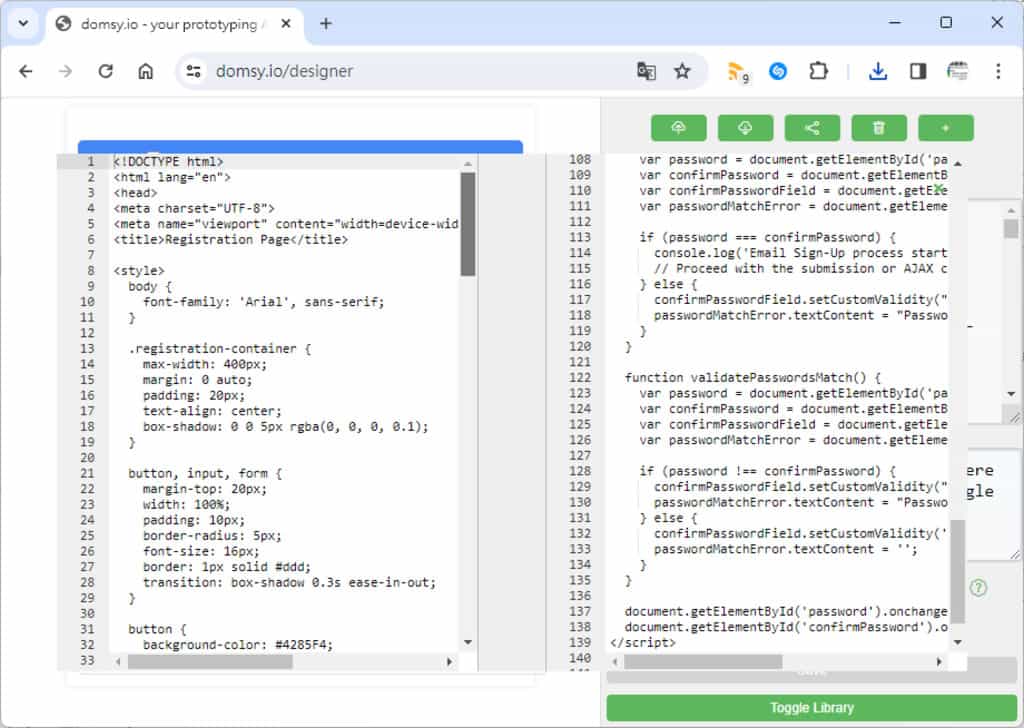Image resolution: width=1024 pixels, height=728 pixels.
Task: Open the tab search dropdown chevron
Action: 23,24
